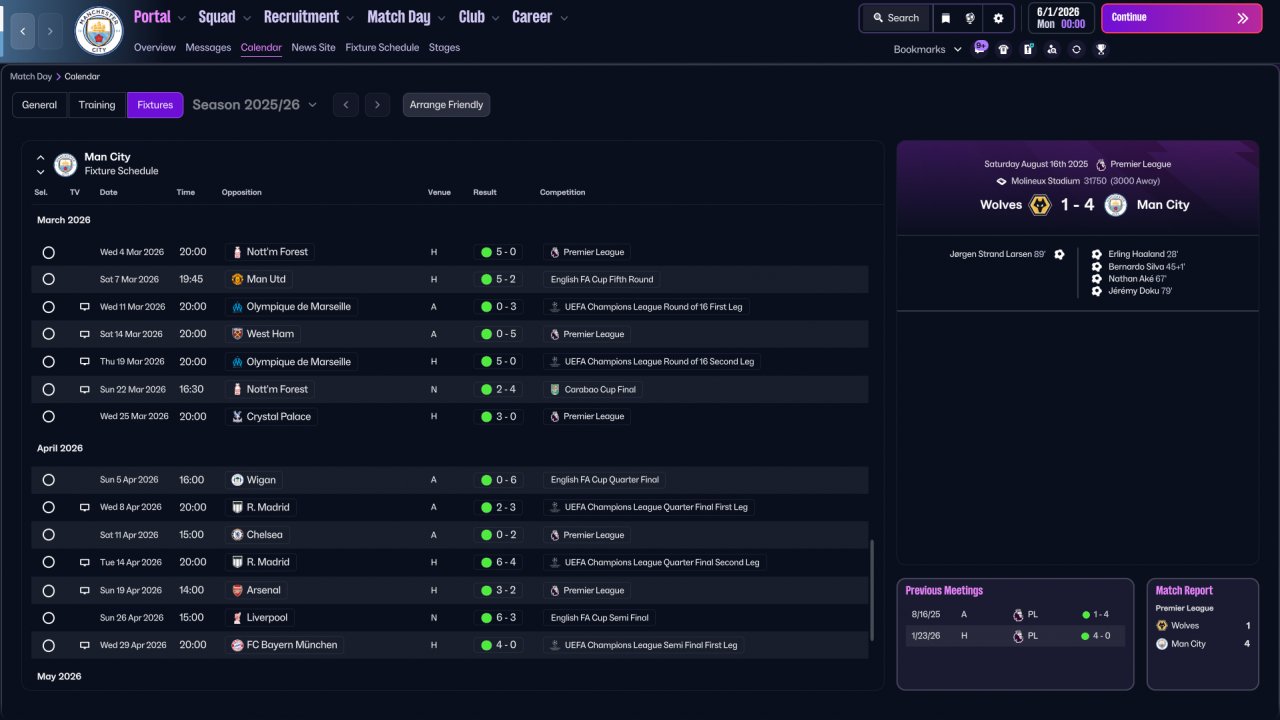Screen dimensions: 1280x720
Task: Select the West Ham fixture radio button
Action: (48, 334)
